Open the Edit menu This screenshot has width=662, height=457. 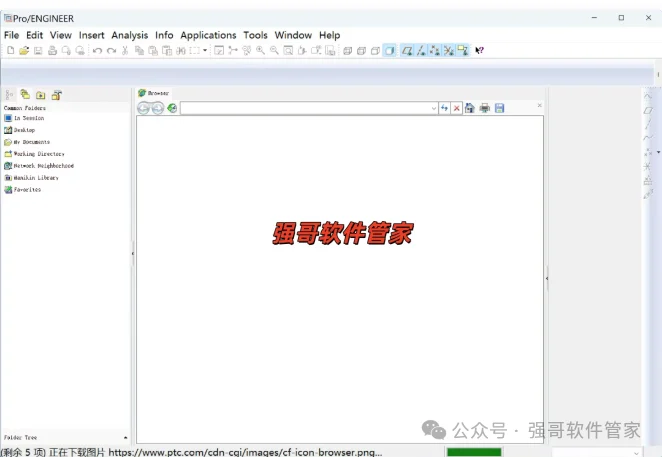pyautogui.click(x=35, y=35)
